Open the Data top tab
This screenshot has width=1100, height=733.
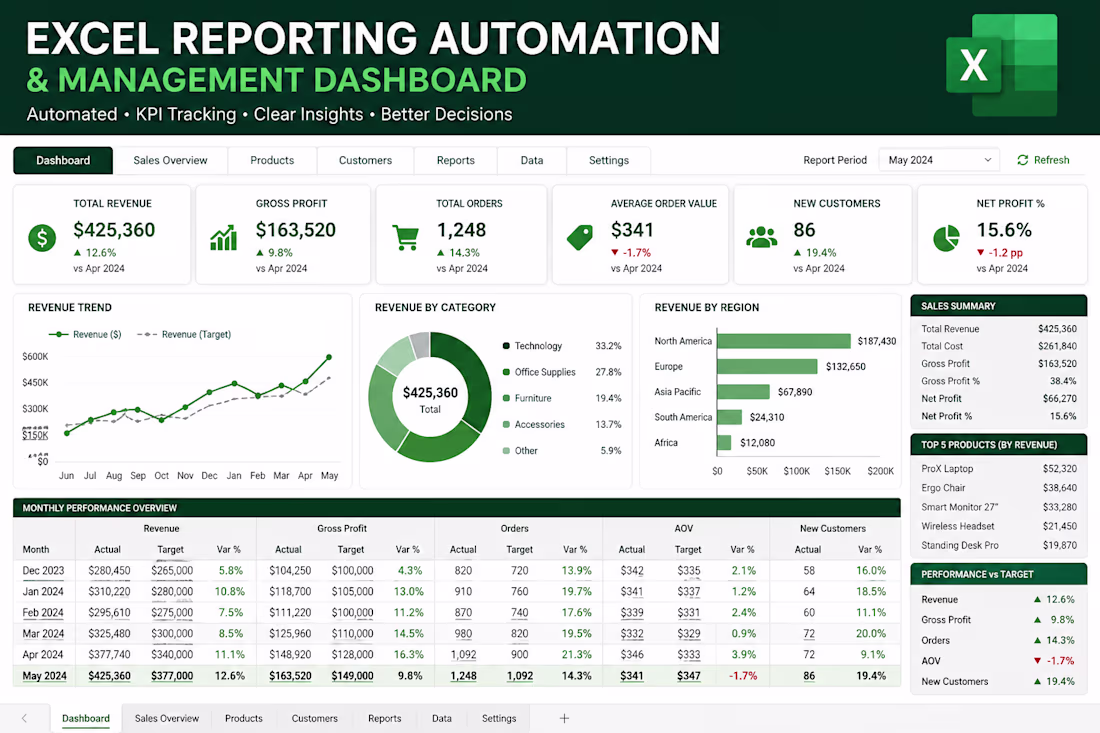532,160
